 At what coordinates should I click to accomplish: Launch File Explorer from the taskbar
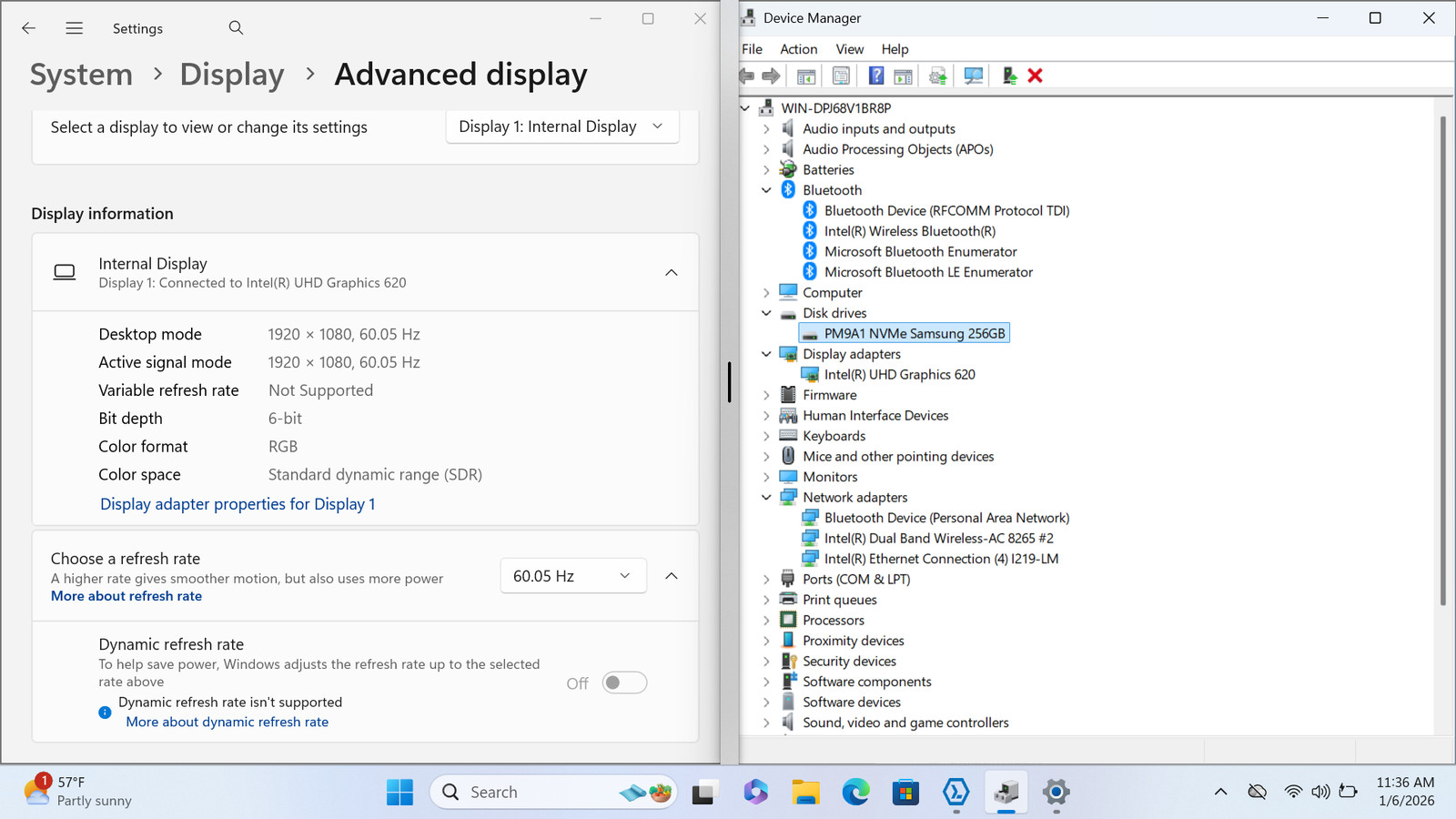(x=805, y=792)
